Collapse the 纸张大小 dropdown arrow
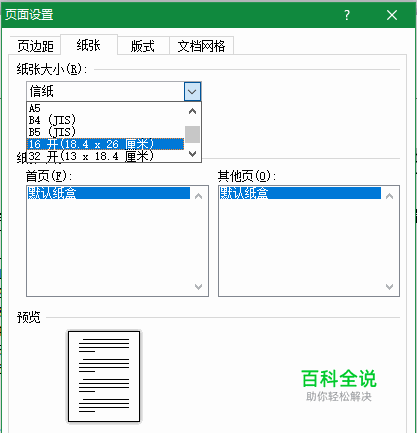This screenshot has width=417, height=433. click(192, 91)
